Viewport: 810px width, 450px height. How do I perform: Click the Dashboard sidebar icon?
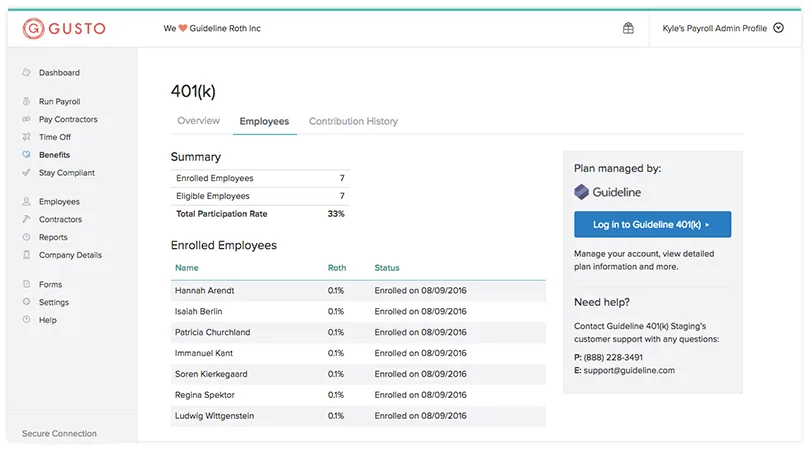point(26,72)
